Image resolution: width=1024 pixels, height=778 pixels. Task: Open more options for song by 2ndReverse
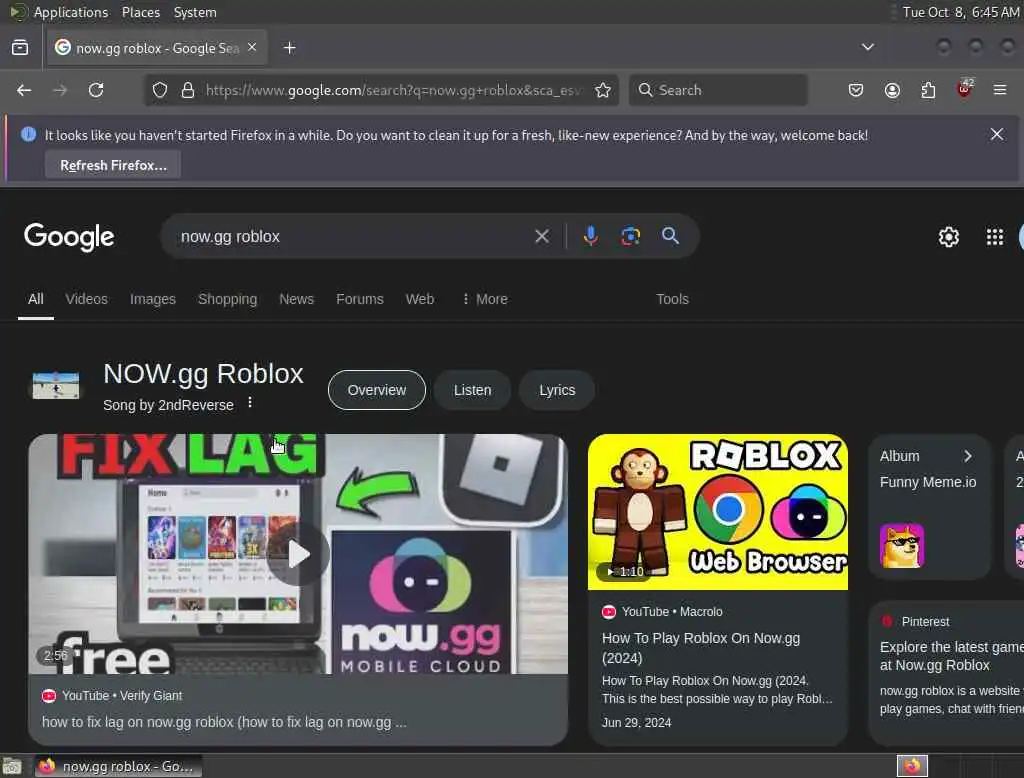click(250, 403)
